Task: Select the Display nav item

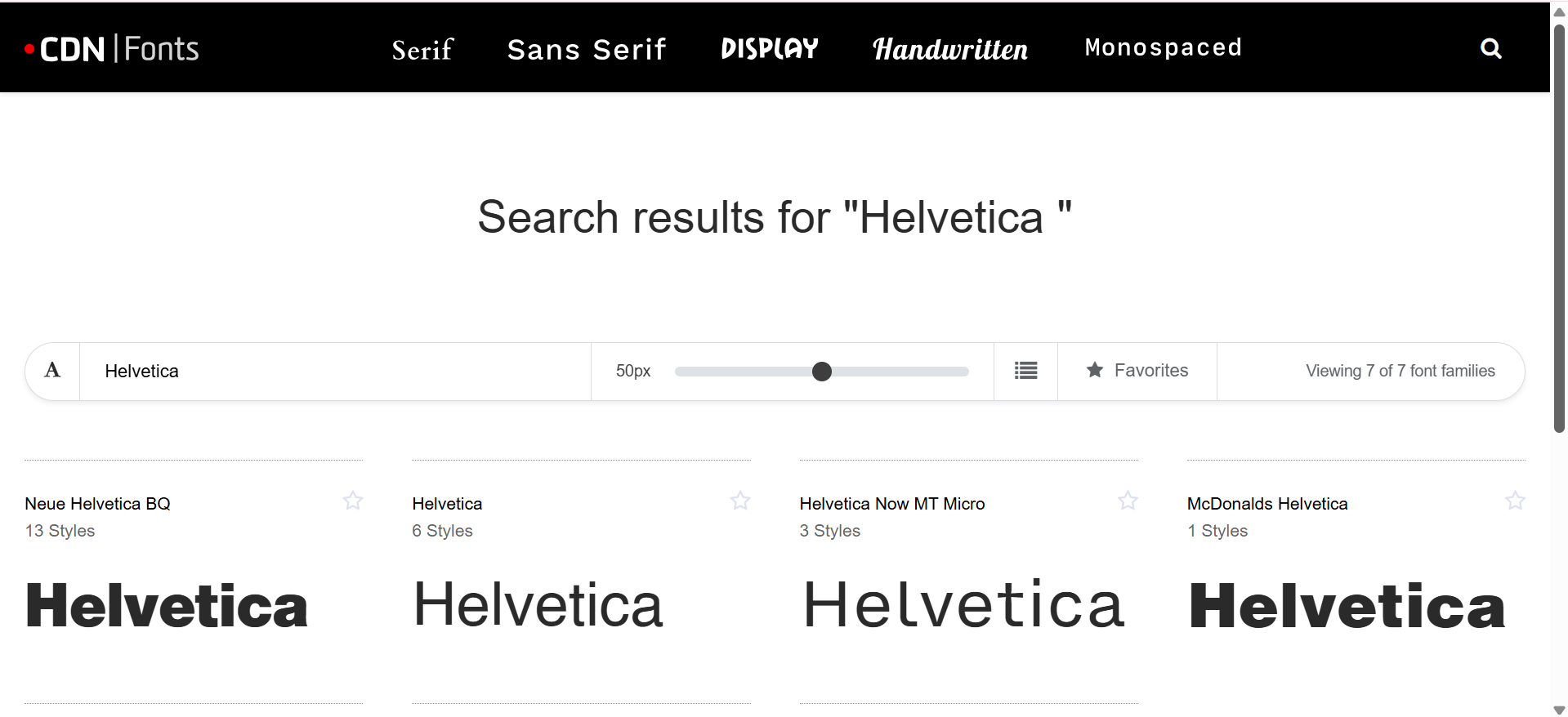Action: pos(769,47)
